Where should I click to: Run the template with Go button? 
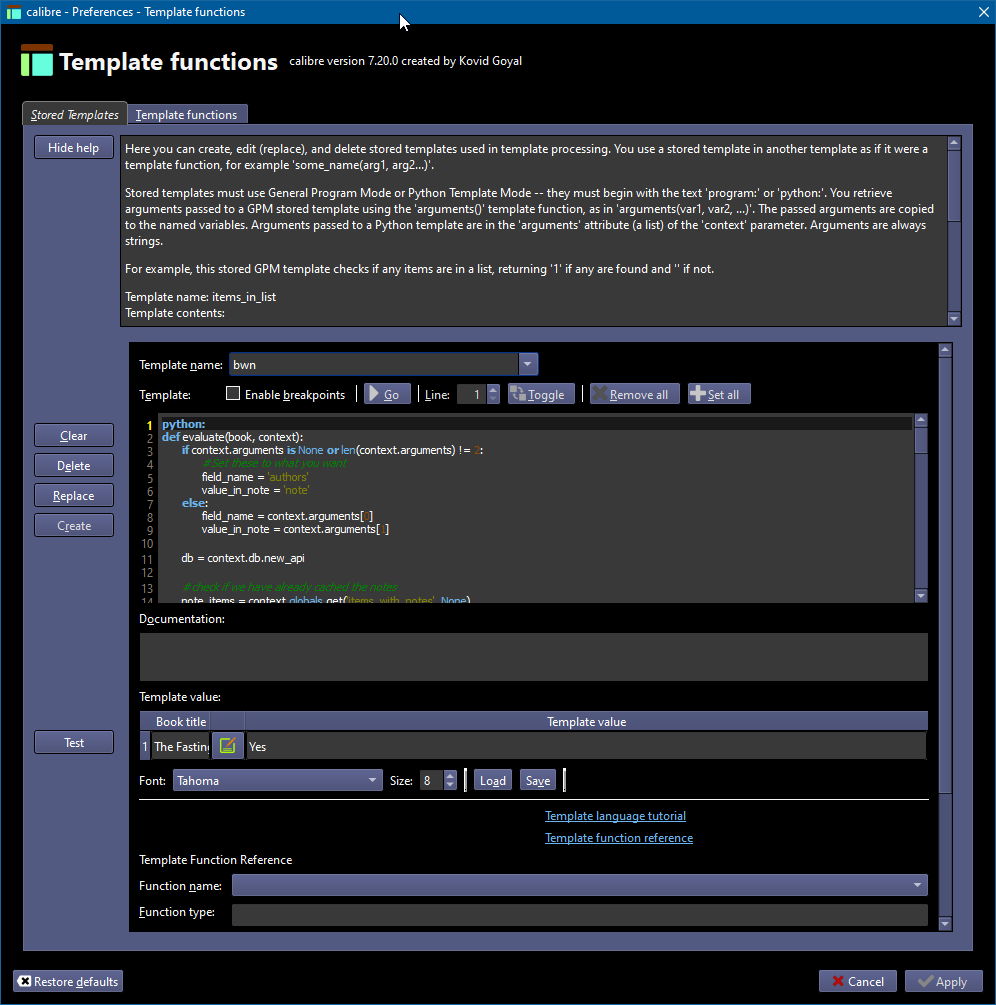pyautogui.click(x=387, y=394)
